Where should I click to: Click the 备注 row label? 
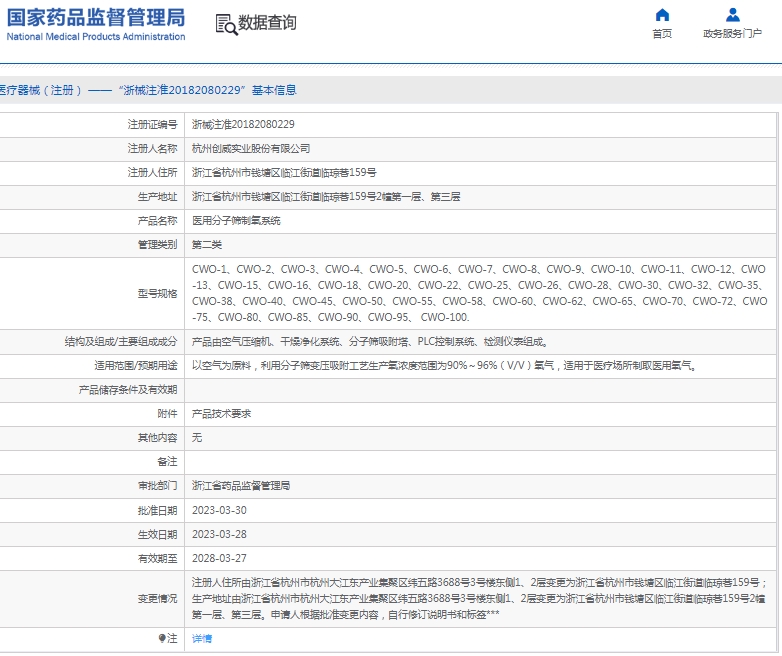point(167,461)
